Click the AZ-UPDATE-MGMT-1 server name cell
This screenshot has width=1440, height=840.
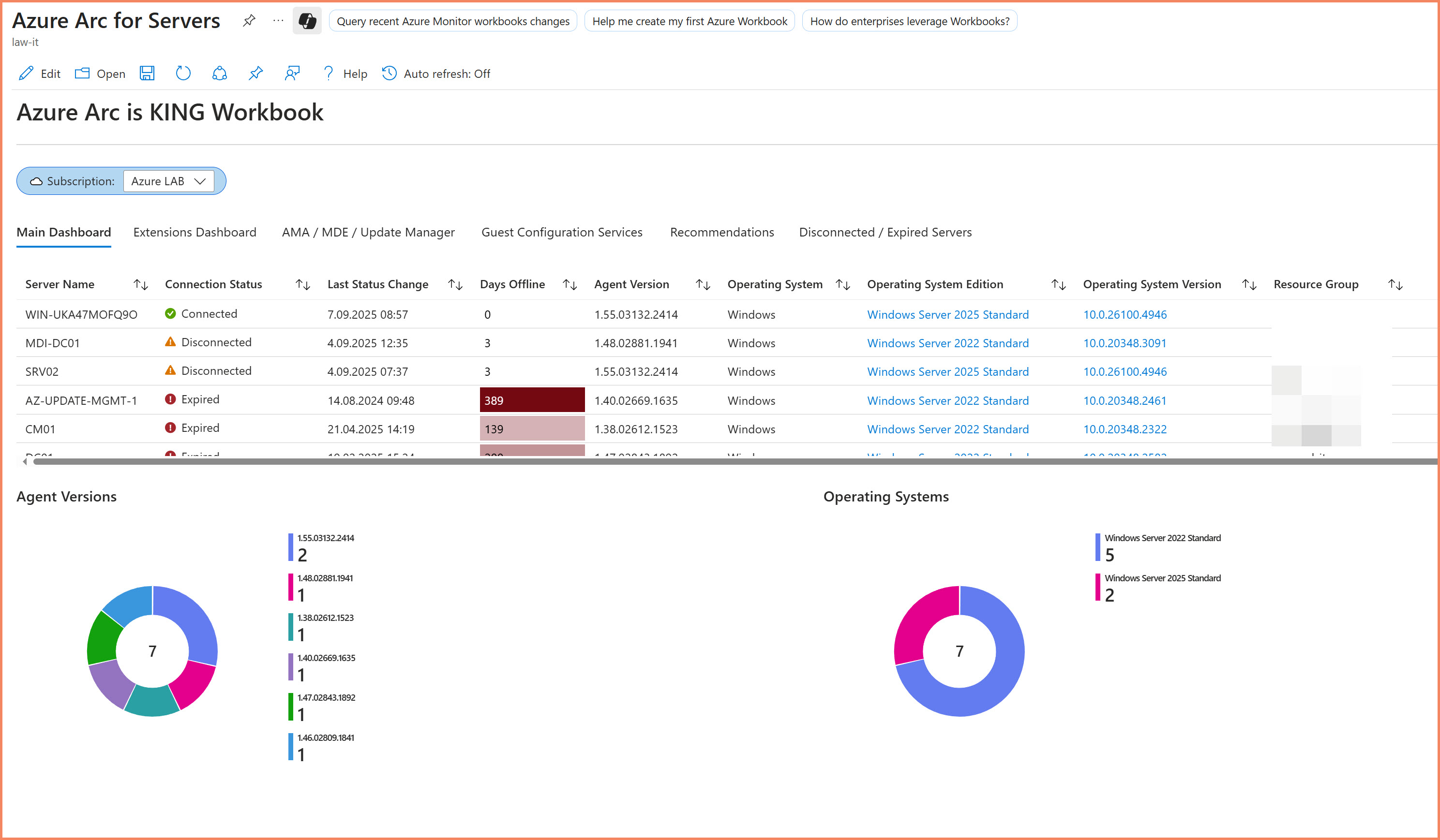tap(81, 401)
